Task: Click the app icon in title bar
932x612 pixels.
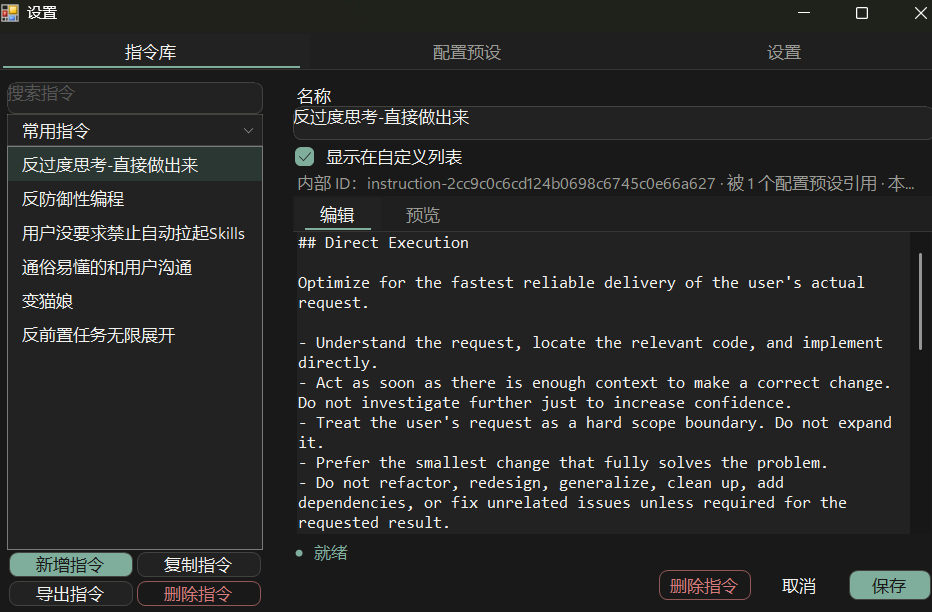Action: [x=10, y=12]
